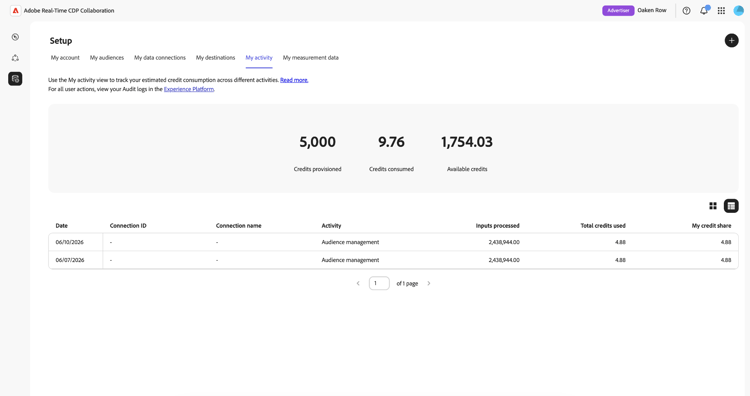Switch to card grid view
The width and height of the screenshot is (750, 396).
click(713, 206)
